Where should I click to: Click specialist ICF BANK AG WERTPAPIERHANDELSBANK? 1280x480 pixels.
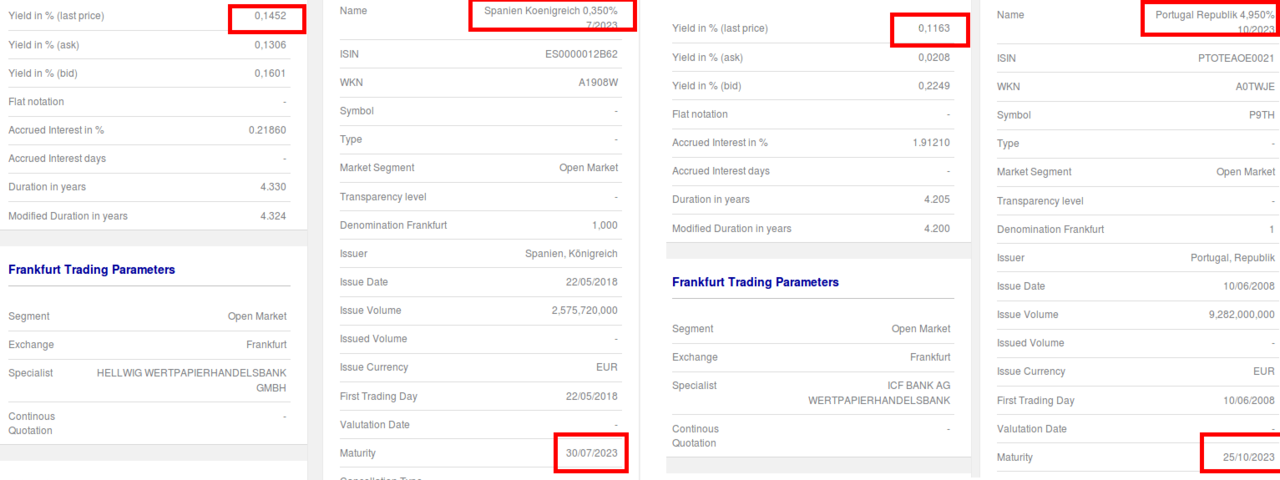coord(879,392)
